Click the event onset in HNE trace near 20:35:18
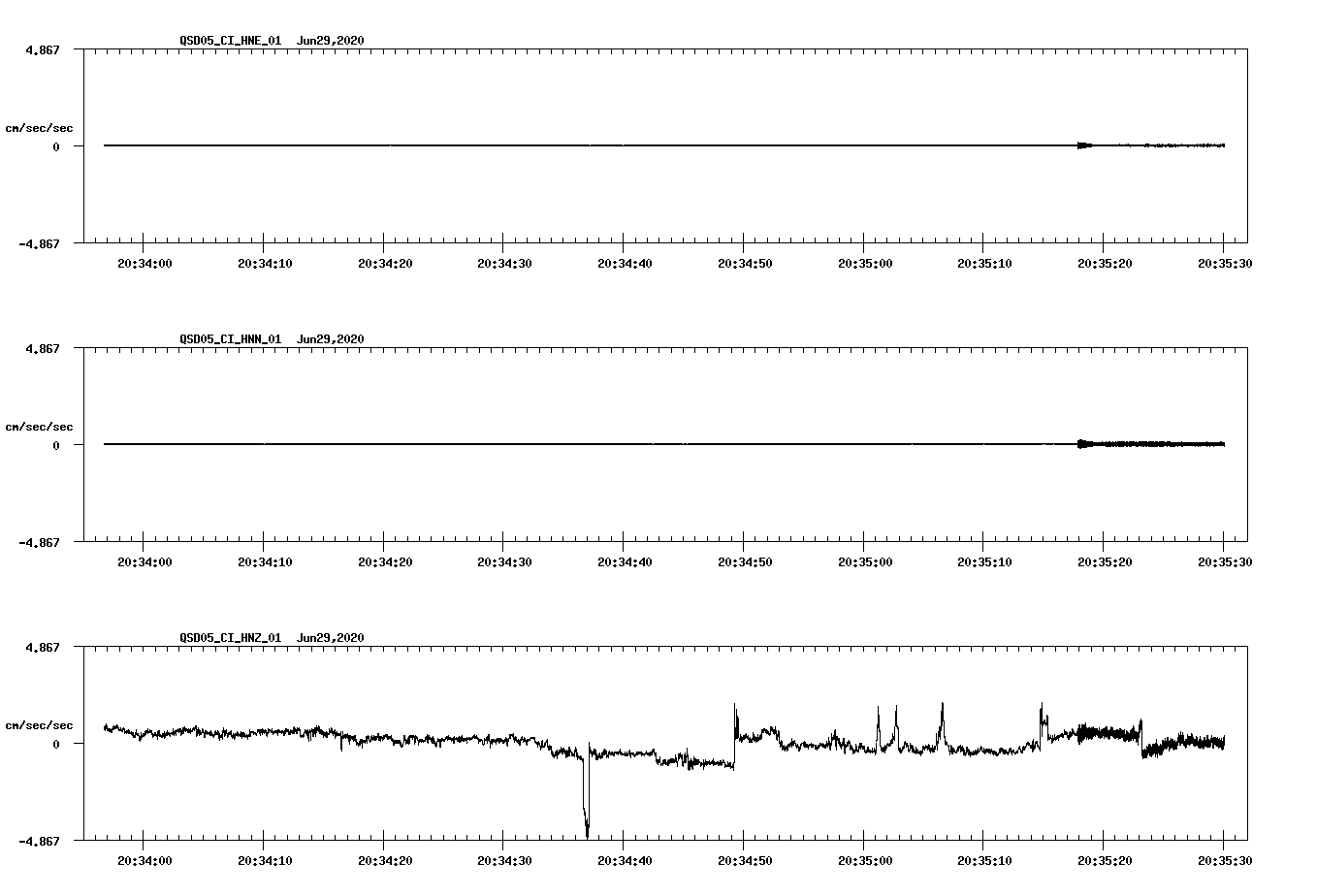 pos(1084,145)
